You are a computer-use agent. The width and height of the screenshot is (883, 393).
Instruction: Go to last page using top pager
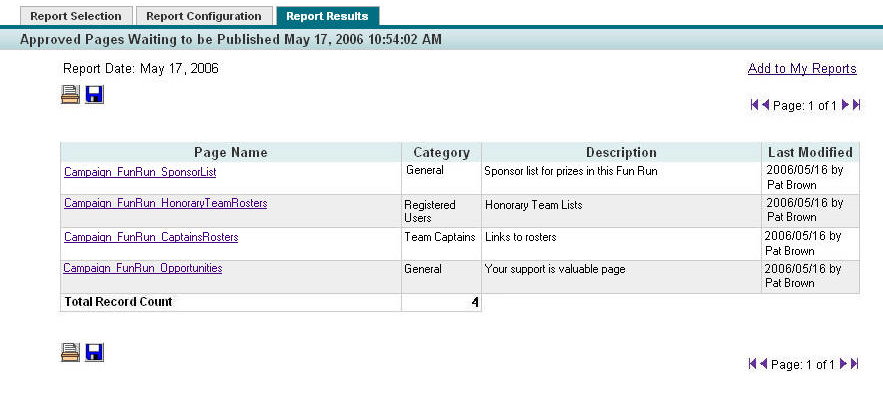pyautogui.click(x=857, y=104)
